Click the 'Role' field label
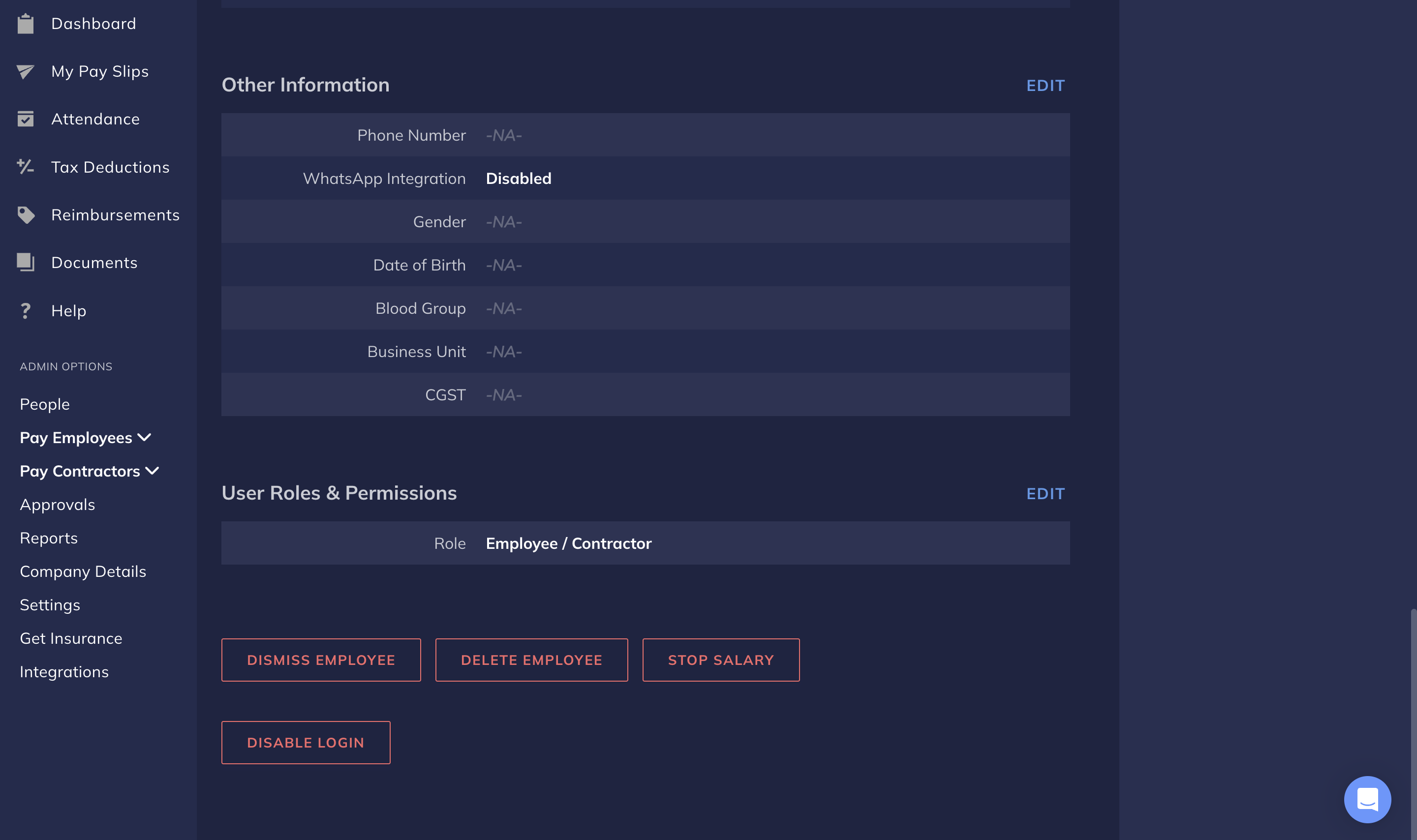The width and height of the screenshot is (1417, 840). click(x=450, y=543)
